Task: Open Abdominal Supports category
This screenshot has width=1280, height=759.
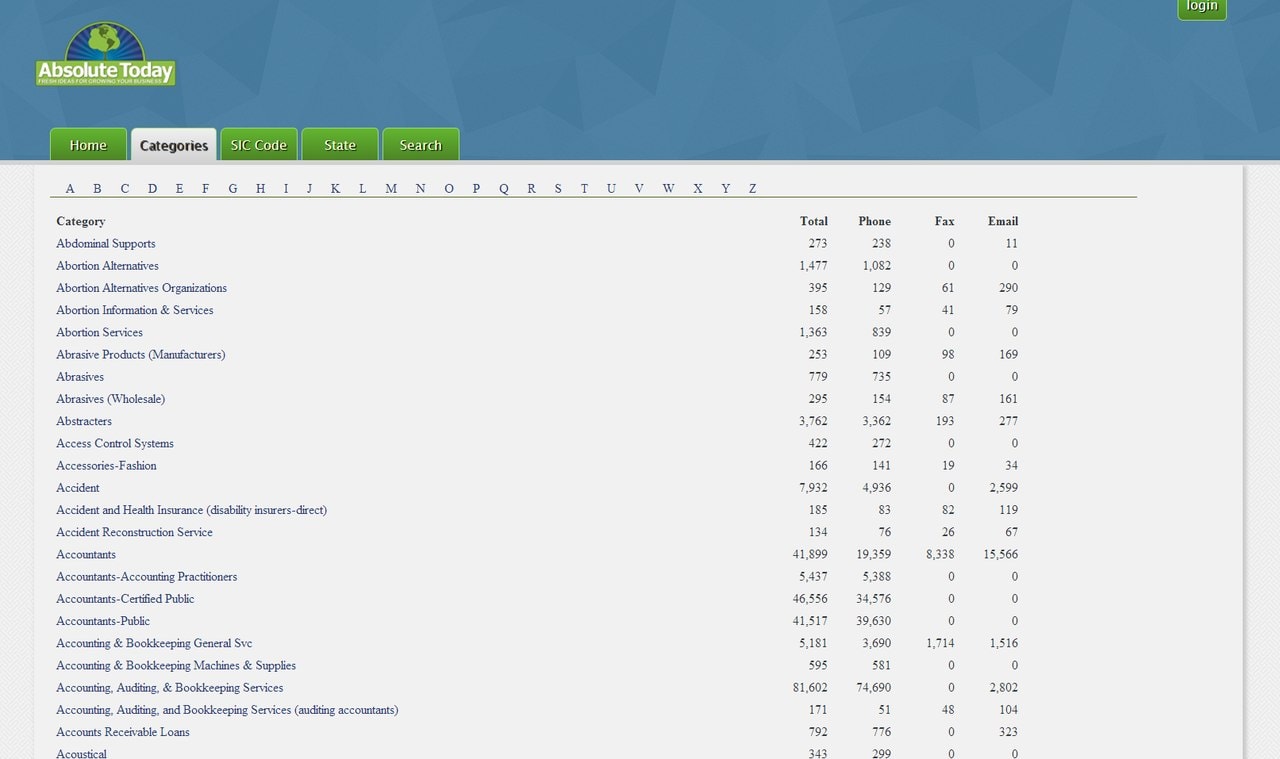Action: point(105,243)
